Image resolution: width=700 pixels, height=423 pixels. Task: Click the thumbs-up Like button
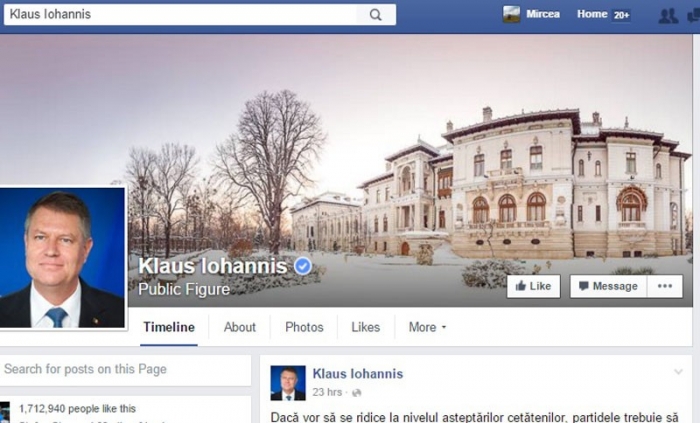(x=533, y=286)
